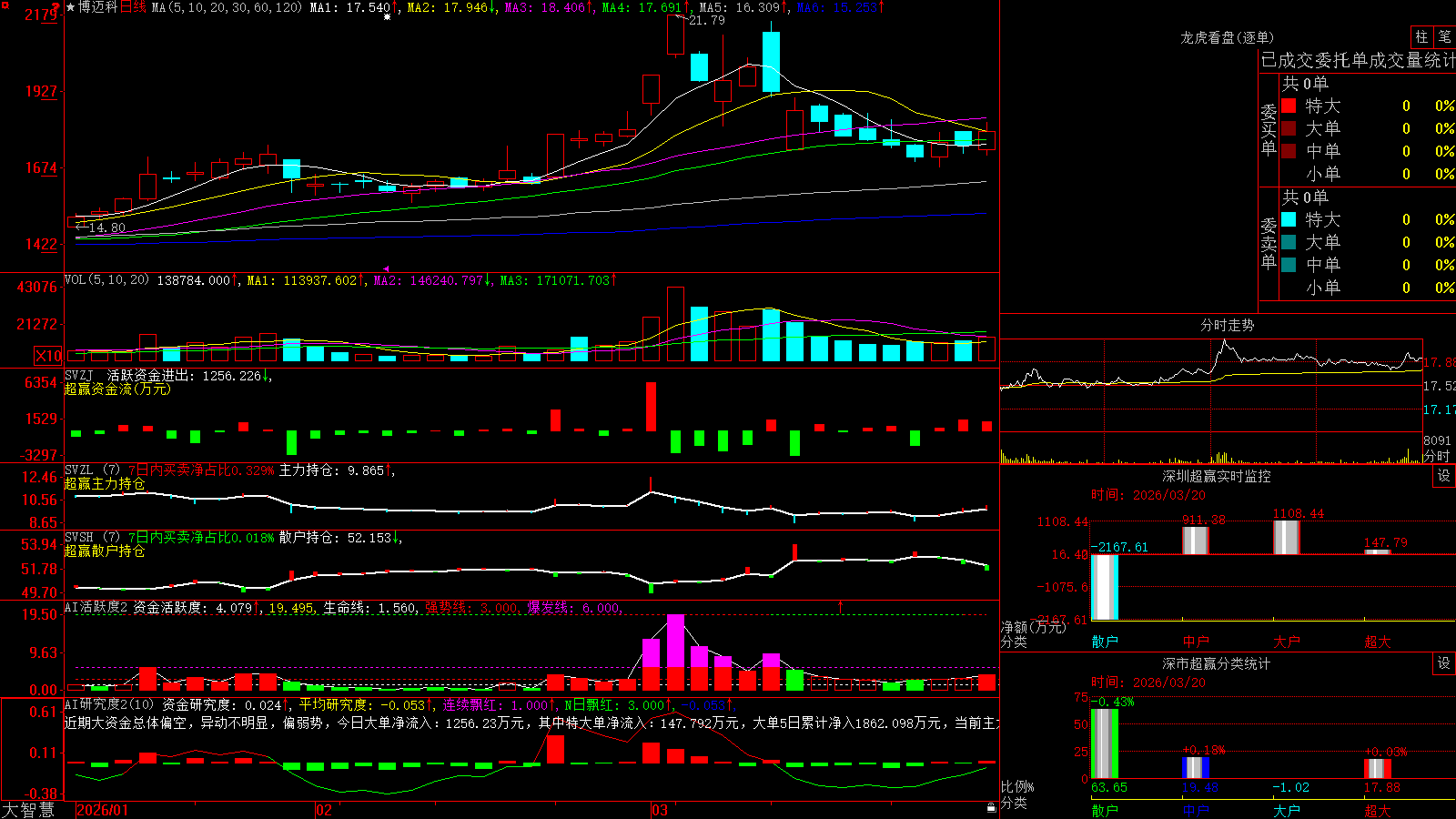Viewport: 1456px width, 819px height.
Task: Click the 委卖单 section label
Action: tap(1269, 244)
